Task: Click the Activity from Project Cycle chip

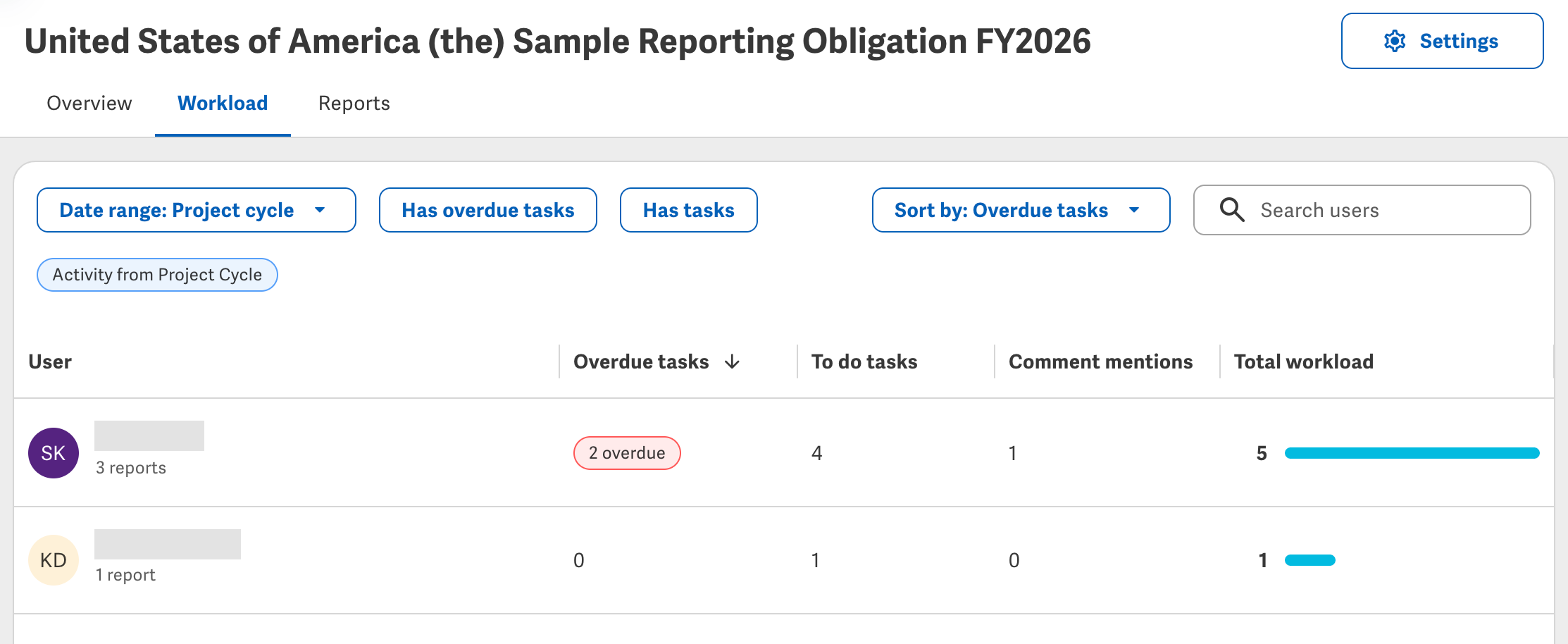Action: tap(157, 275)
